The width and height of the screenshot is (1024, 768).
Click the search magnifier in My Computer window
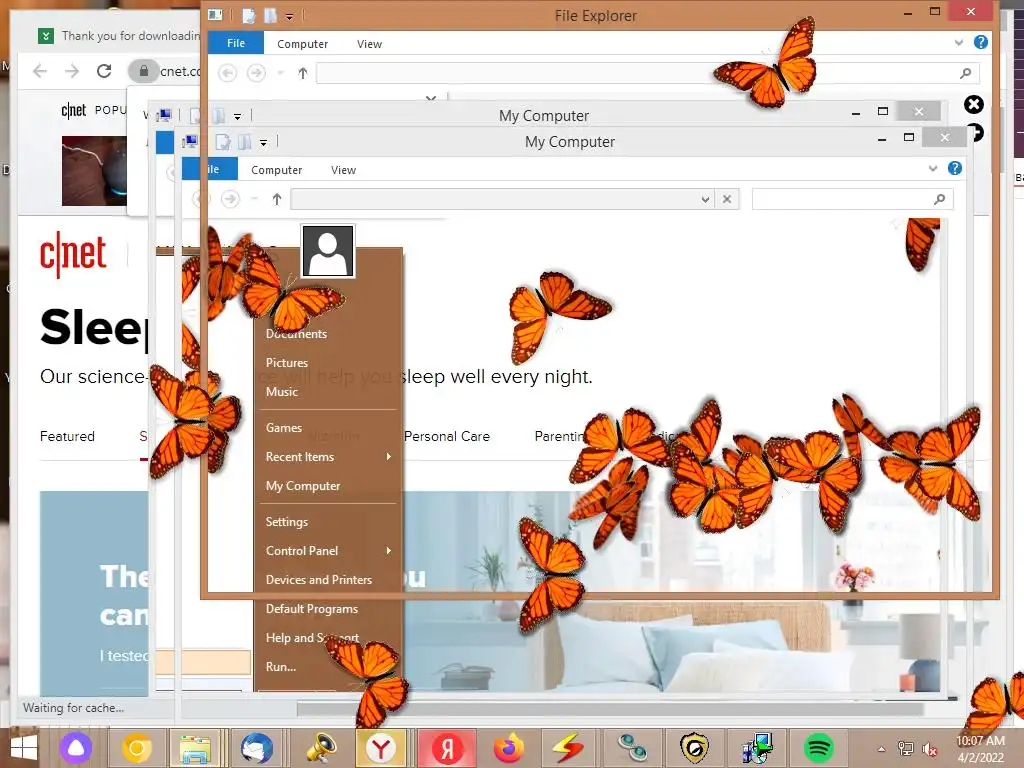coord(940,199)
